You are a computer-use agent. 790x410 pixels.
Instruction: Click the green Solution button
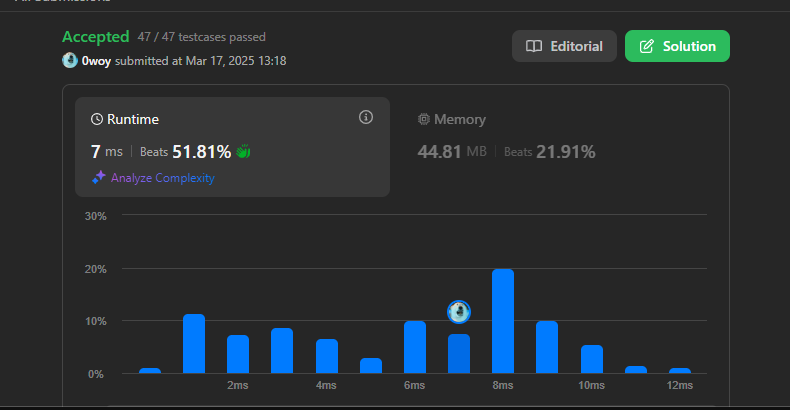tap(677, 46)
